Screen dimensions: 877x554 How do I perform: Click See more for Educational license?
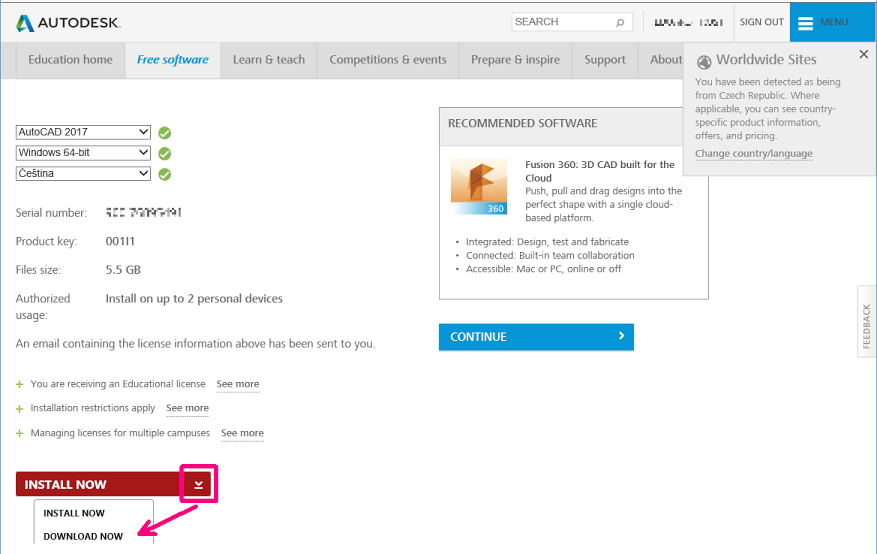[238, 384]
